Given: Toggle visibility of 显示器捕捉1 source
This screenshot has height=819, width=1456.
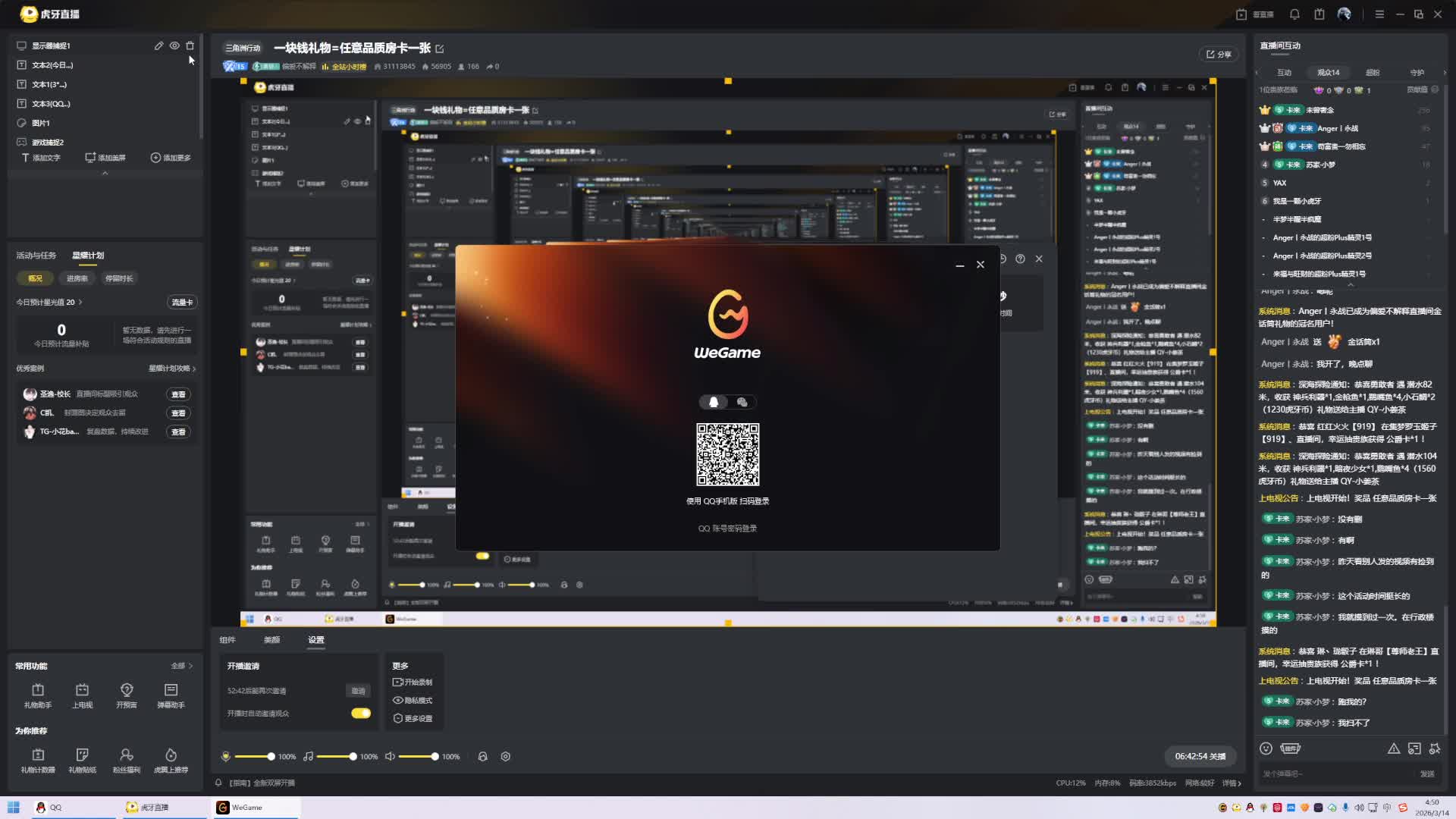Looking at the screenshot, I should [x=174, y=45].
